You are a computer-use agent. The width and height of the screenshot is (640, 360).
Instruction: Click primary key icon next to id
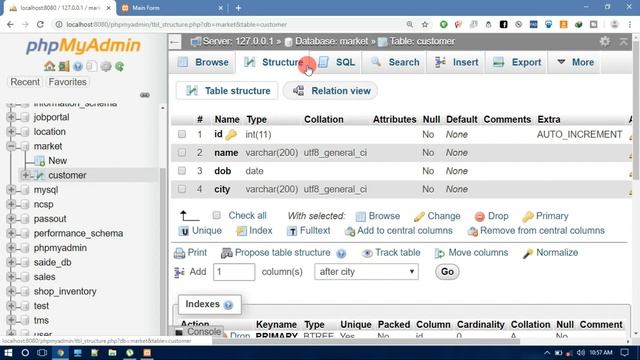click(231, 135)
